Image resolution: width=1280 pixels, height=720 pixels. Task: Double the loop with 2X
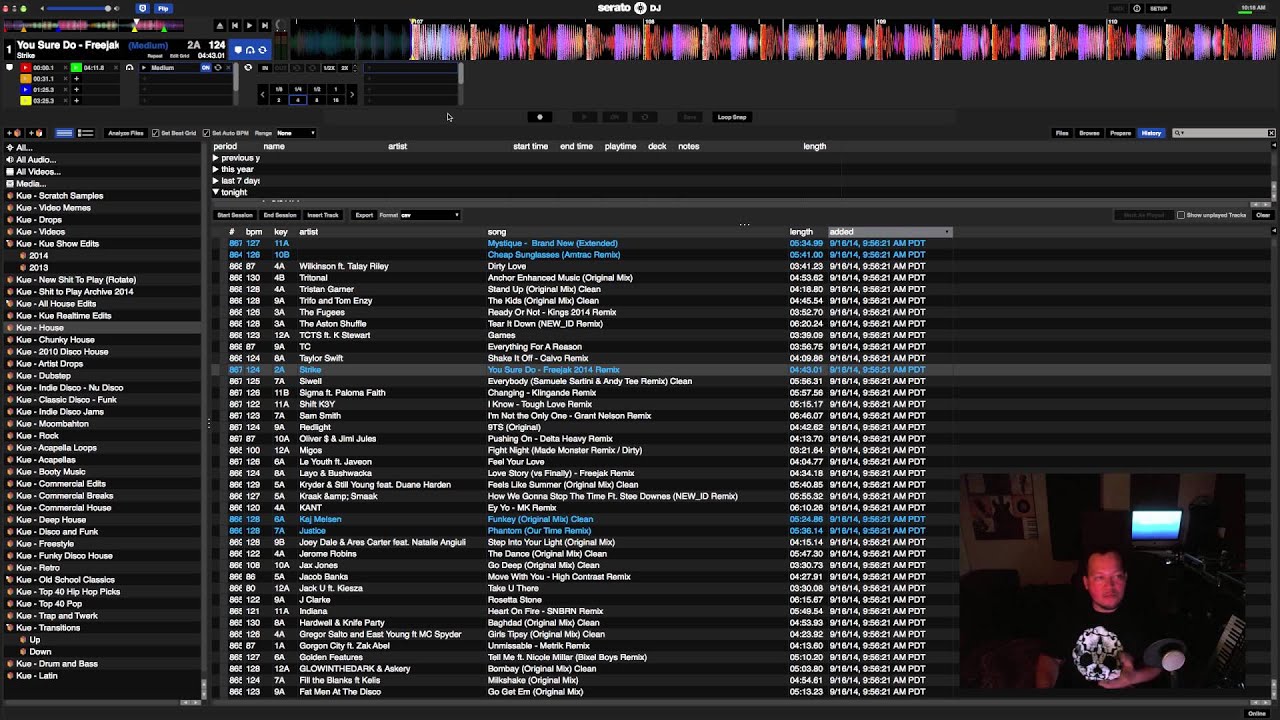tap(345, 68)
